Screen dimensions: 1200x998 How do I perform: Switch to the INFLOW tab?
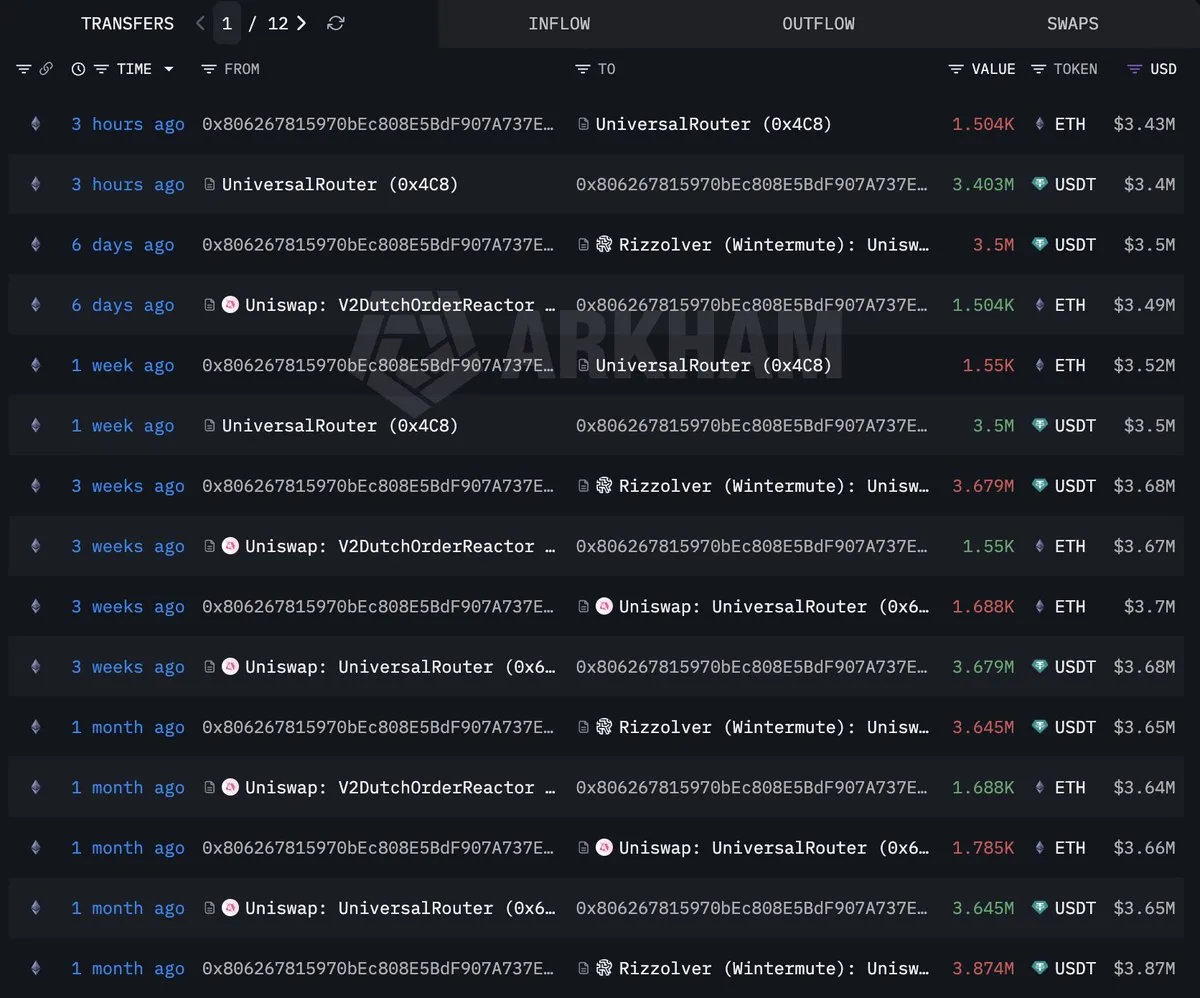pos(559,24)
